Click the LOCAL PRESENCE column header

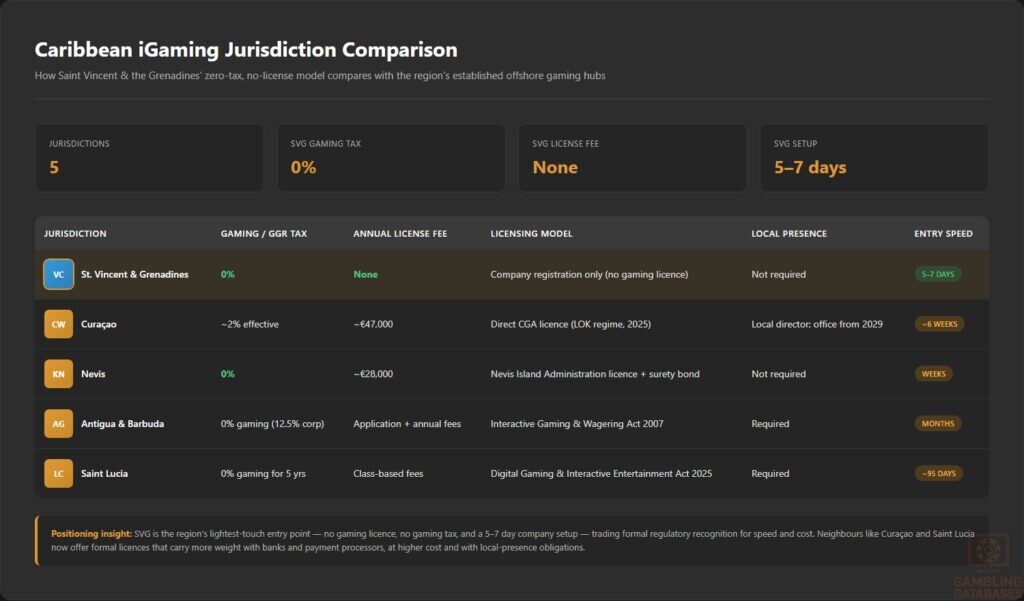click(x=789, y=233)
